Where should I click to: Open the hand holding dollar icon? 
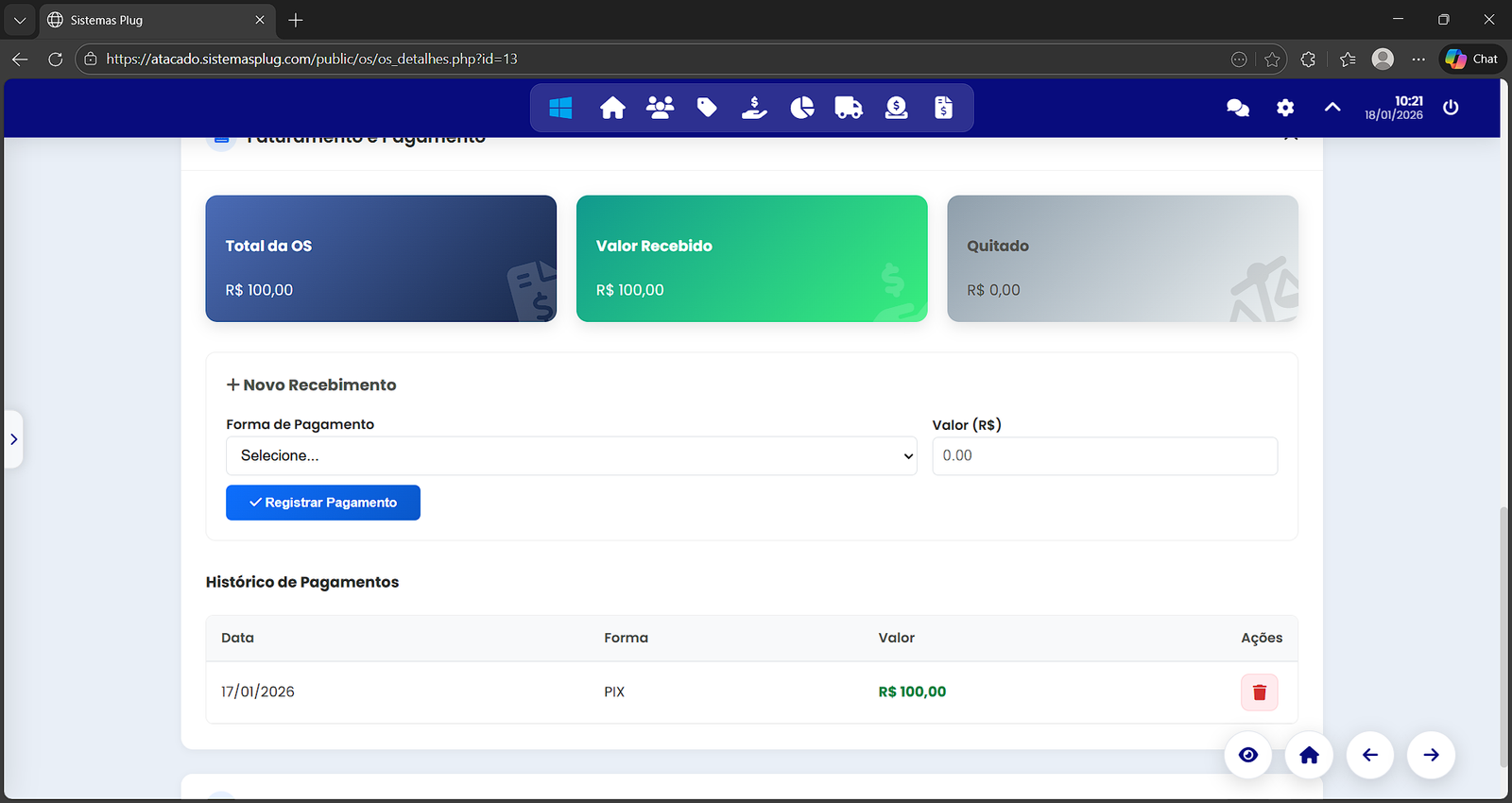[754, 108]
